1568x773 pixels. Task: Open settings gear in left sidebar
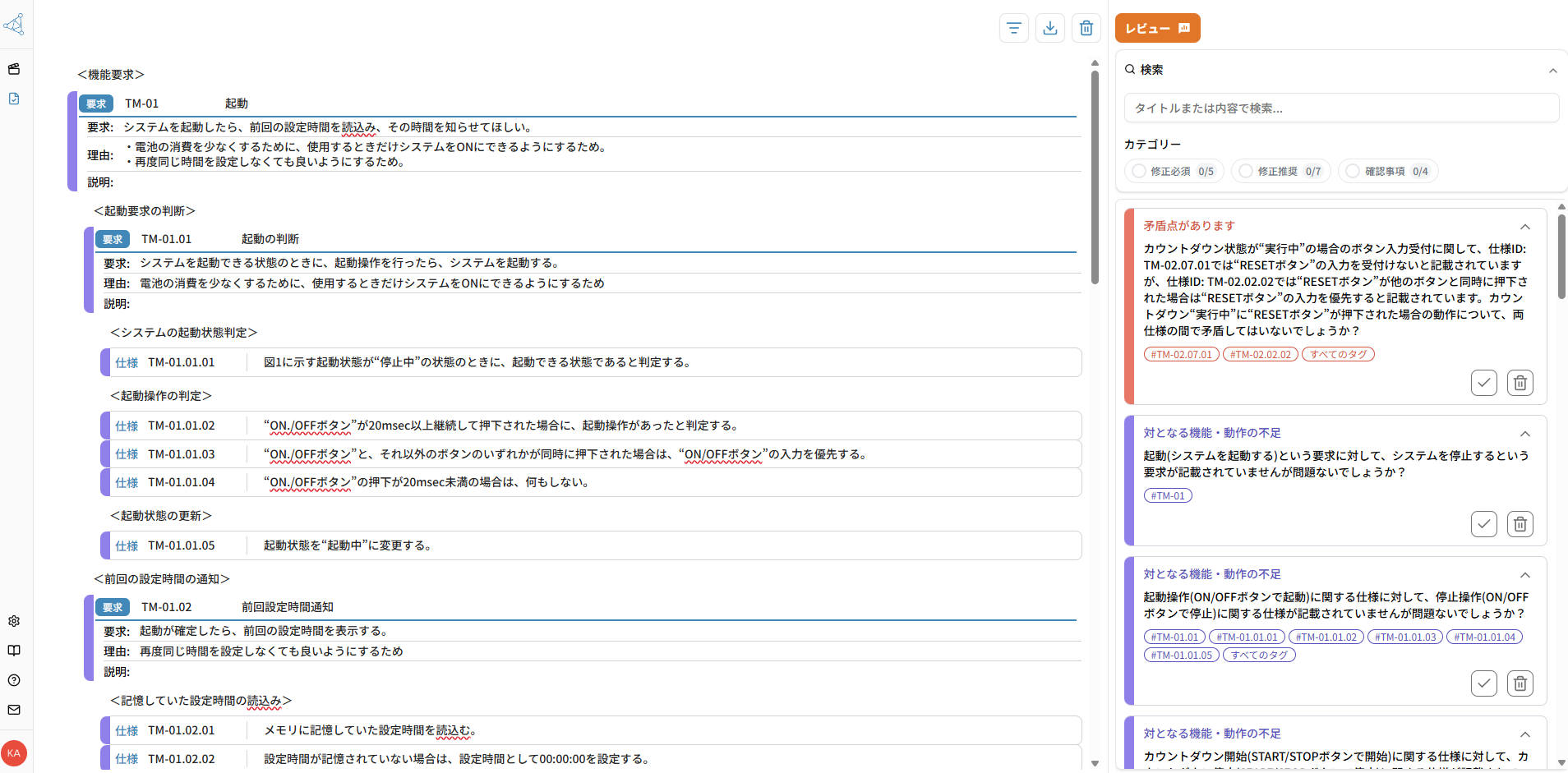click(x=14, y=621)
